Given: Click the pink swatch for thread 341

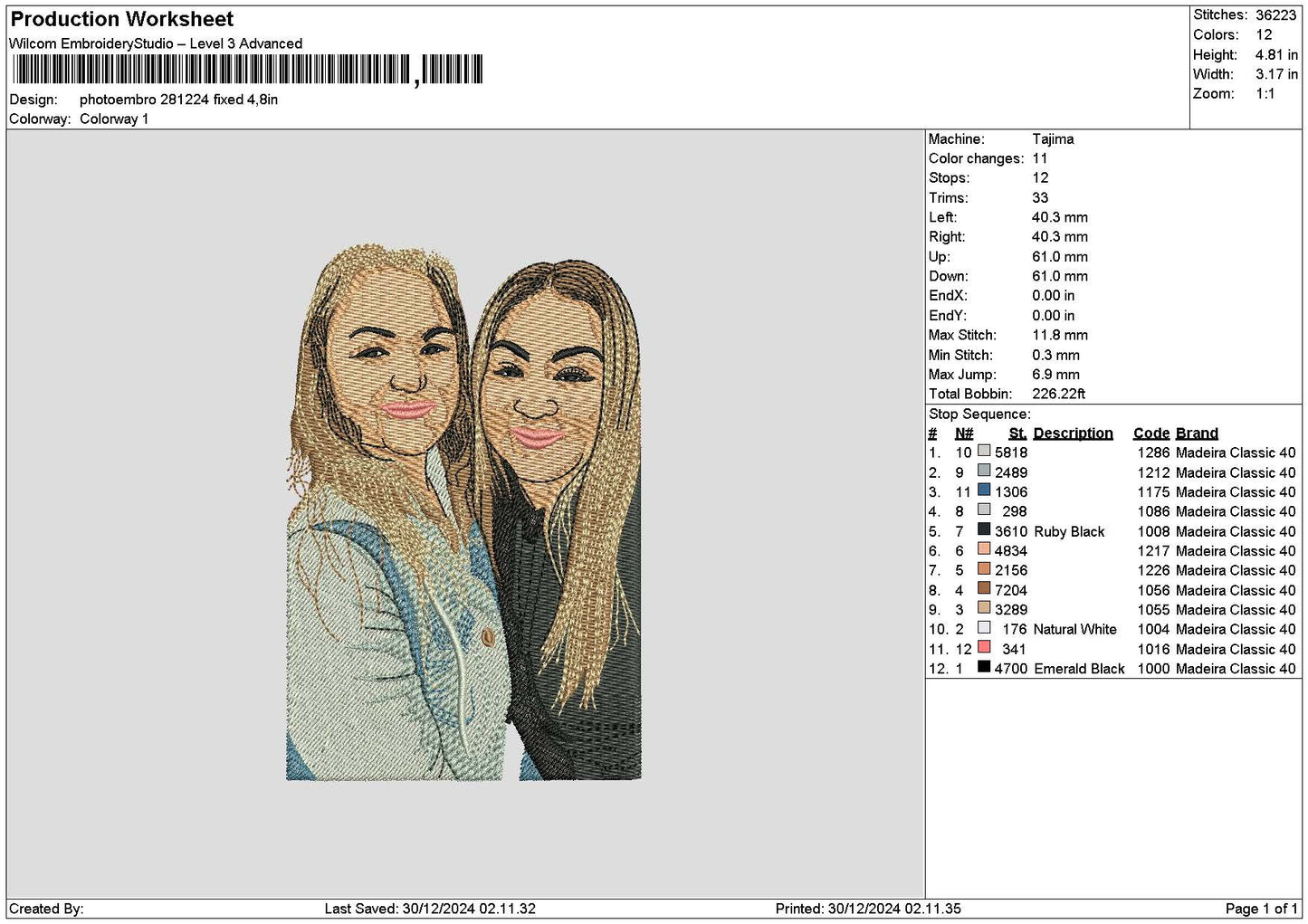Looking at the screenshot, I should tap(984, 648).
